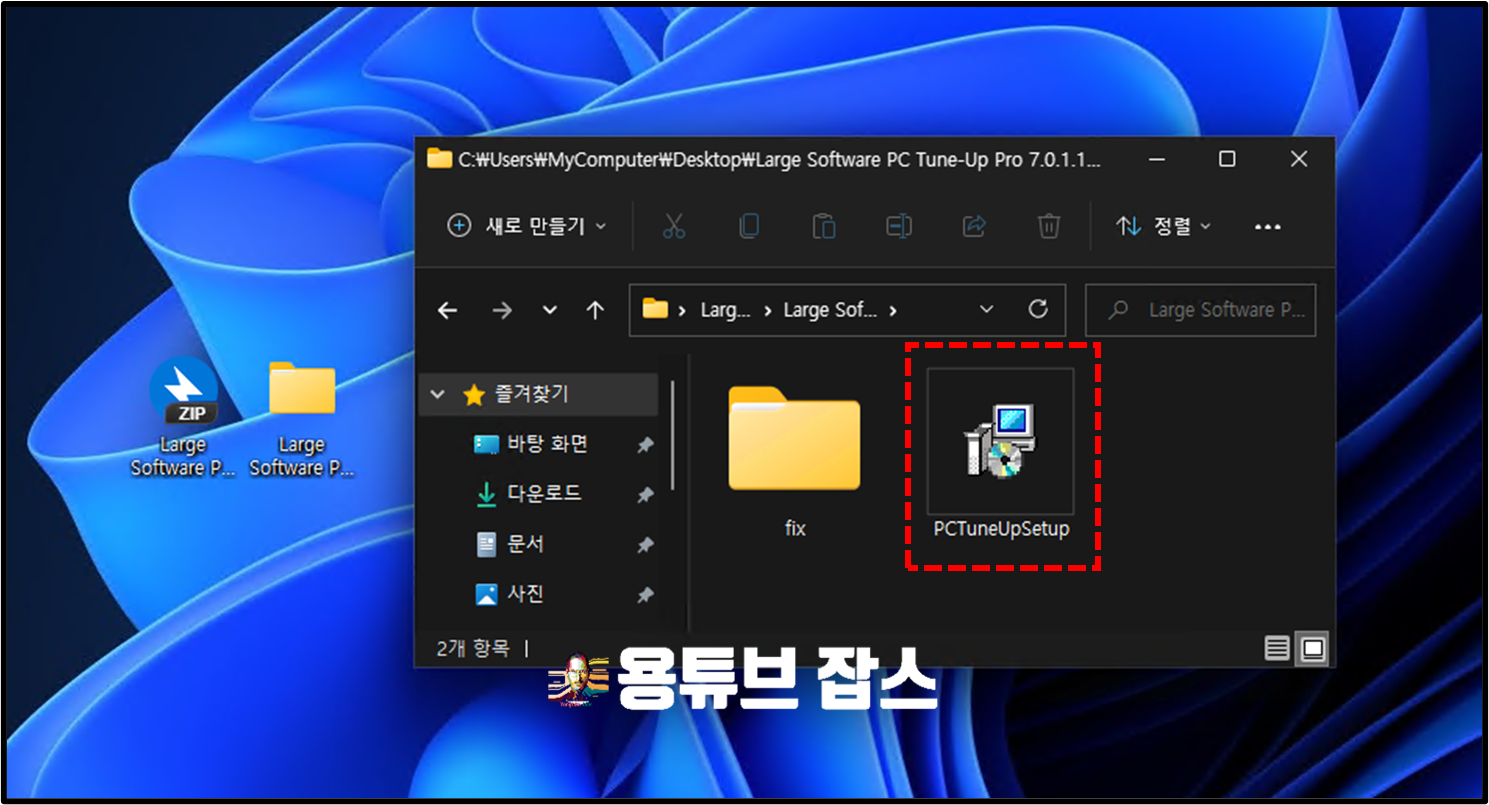Click the Share icon in toolbar
The image size is (1489, 805).
tap(974, 226)
